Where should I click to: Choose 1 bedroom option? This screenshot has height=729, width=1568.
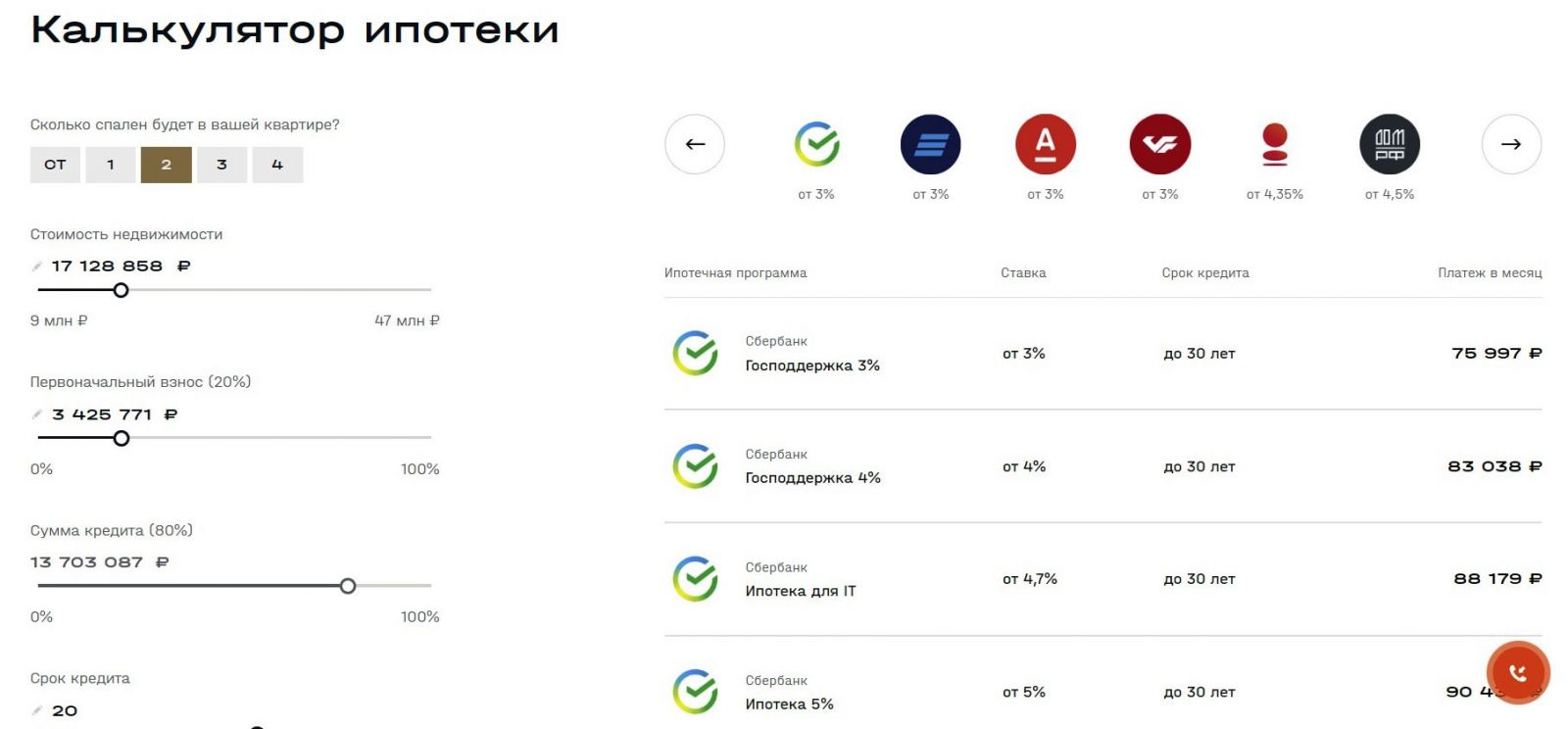111,165
